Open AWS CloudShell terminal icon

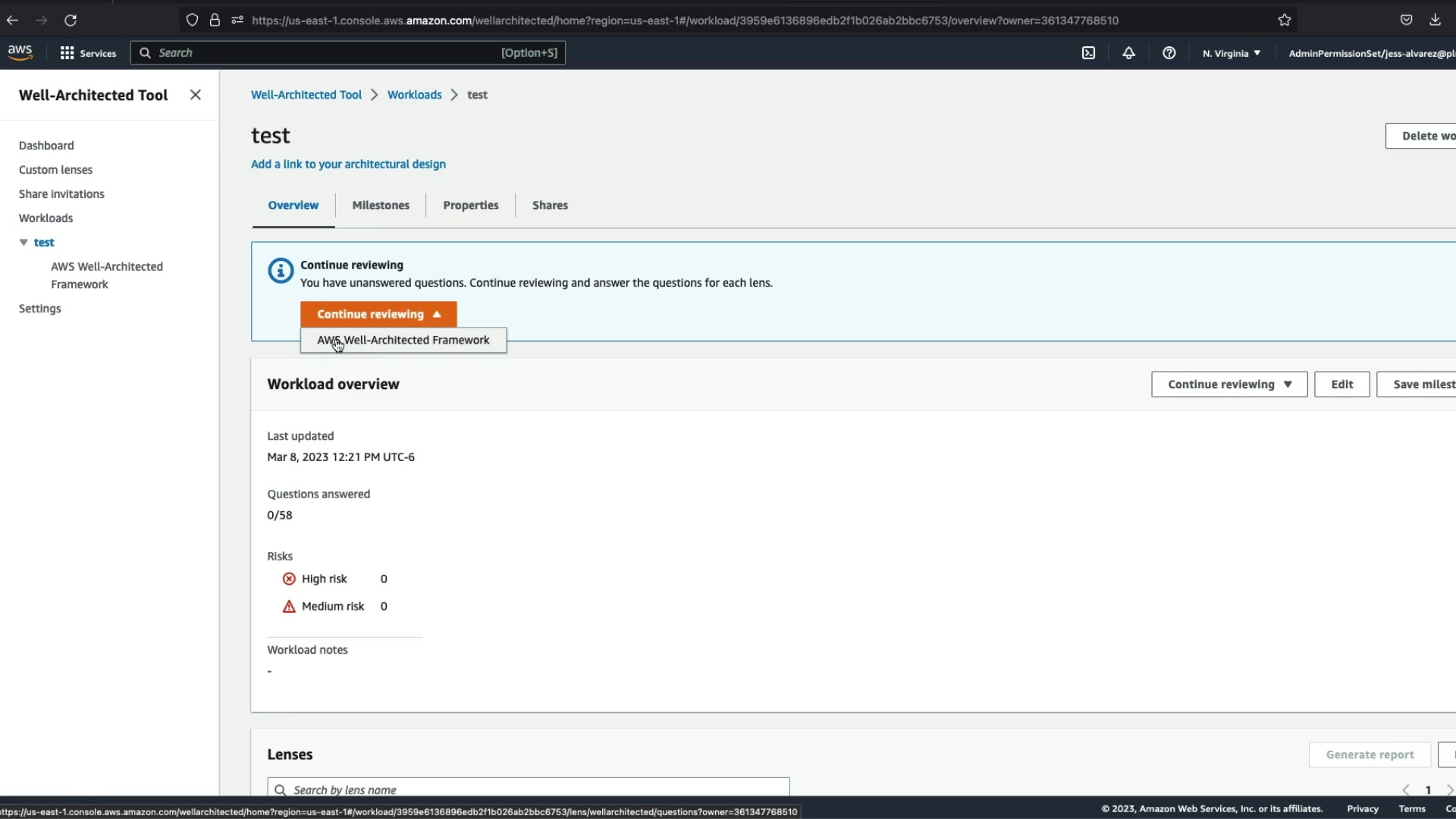1088,53
